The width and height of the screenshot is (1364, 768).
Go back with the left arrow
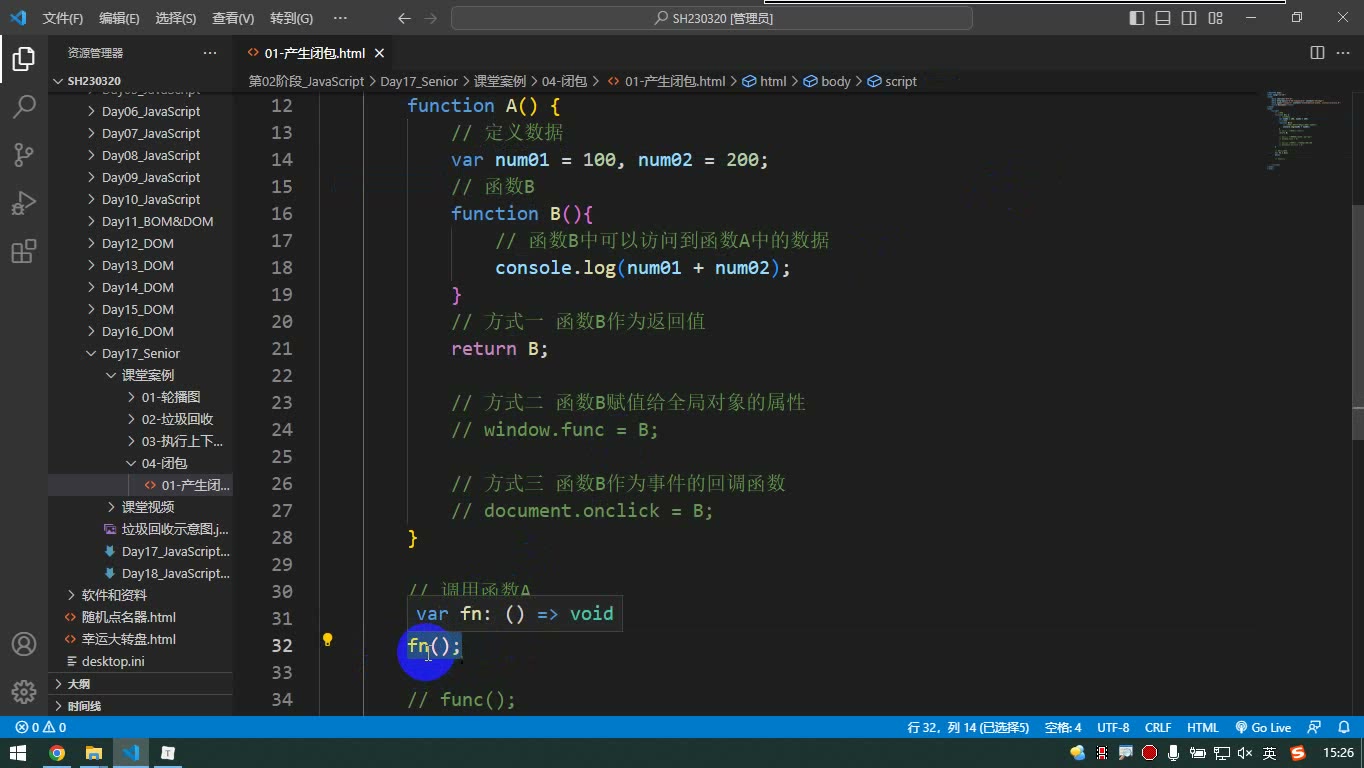click(x=404, y=18)
